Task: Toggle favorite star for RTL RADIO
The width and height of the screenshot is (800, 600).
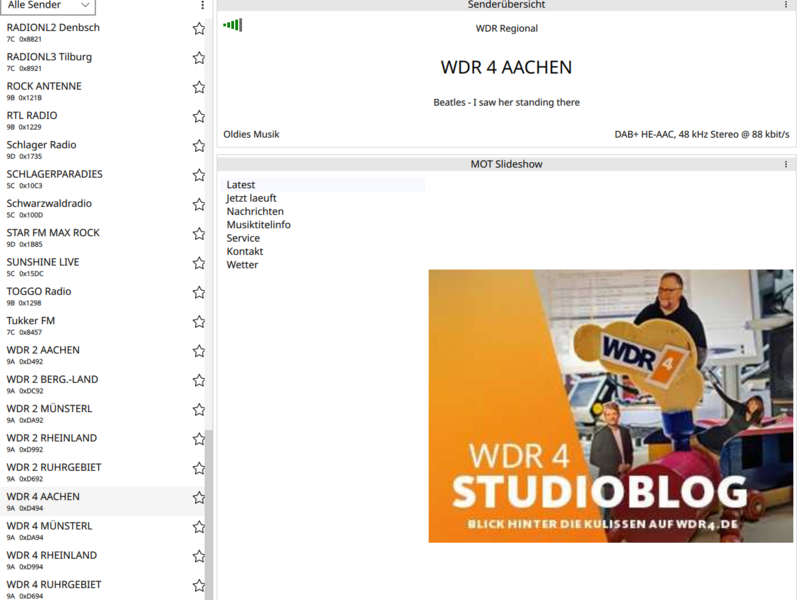Action: [199, 117]
